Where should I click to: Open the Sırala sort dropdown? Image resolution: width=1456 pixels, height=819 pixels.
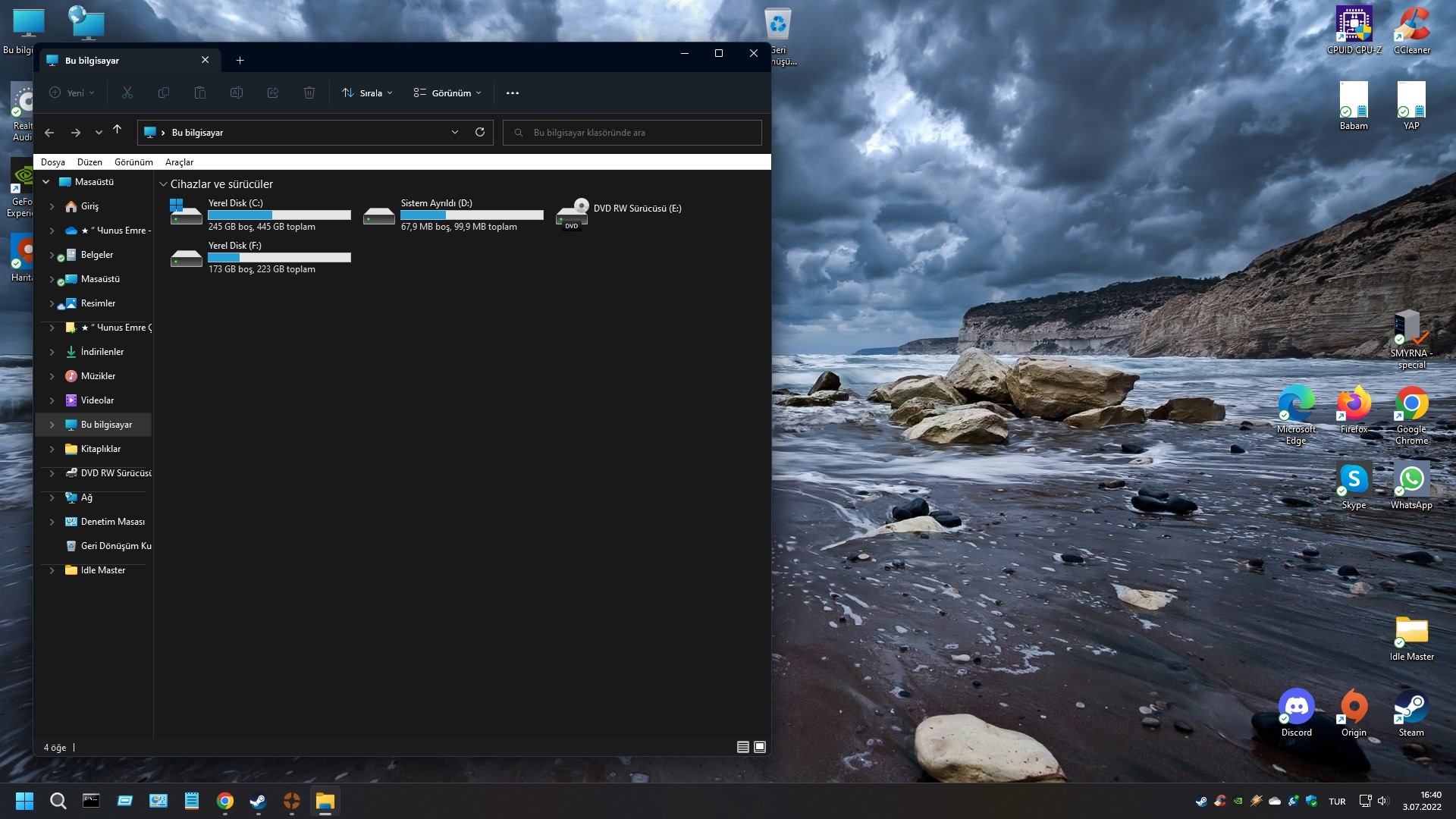click(367, 93)
